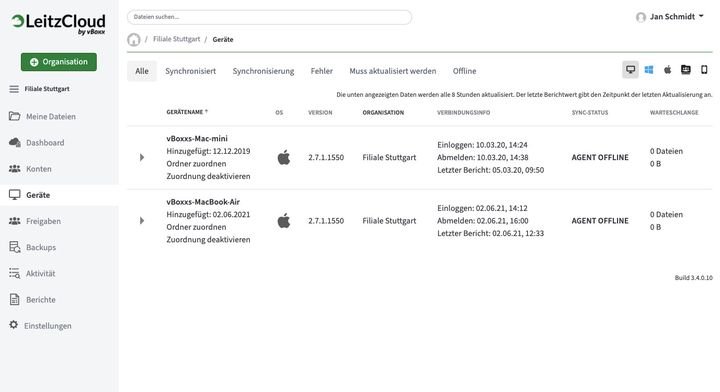Click the user avatar icon

[x=641, y=17]
